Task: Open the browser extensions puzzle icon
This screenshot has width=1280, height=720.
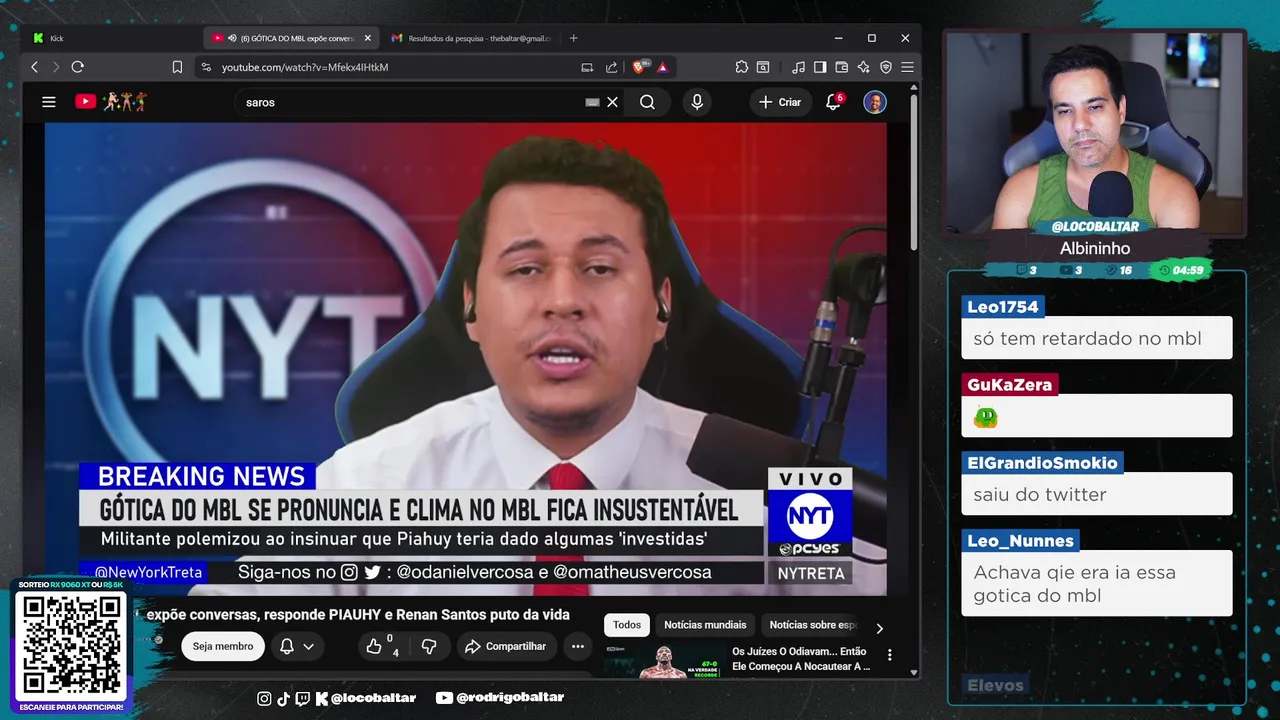Action: [x=741, y=67]
